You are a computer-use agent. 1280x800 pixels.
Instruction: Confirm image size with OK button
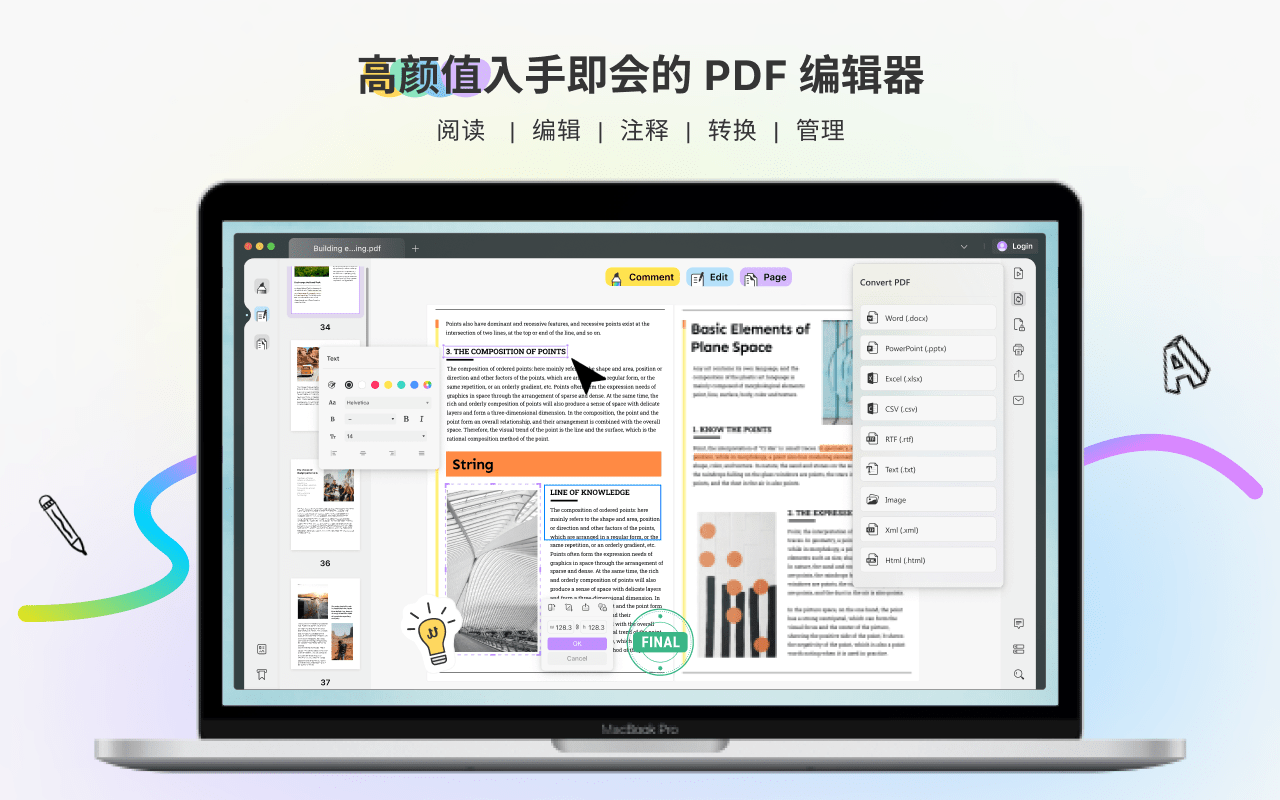pyautogui.click(x=577, y=644)
